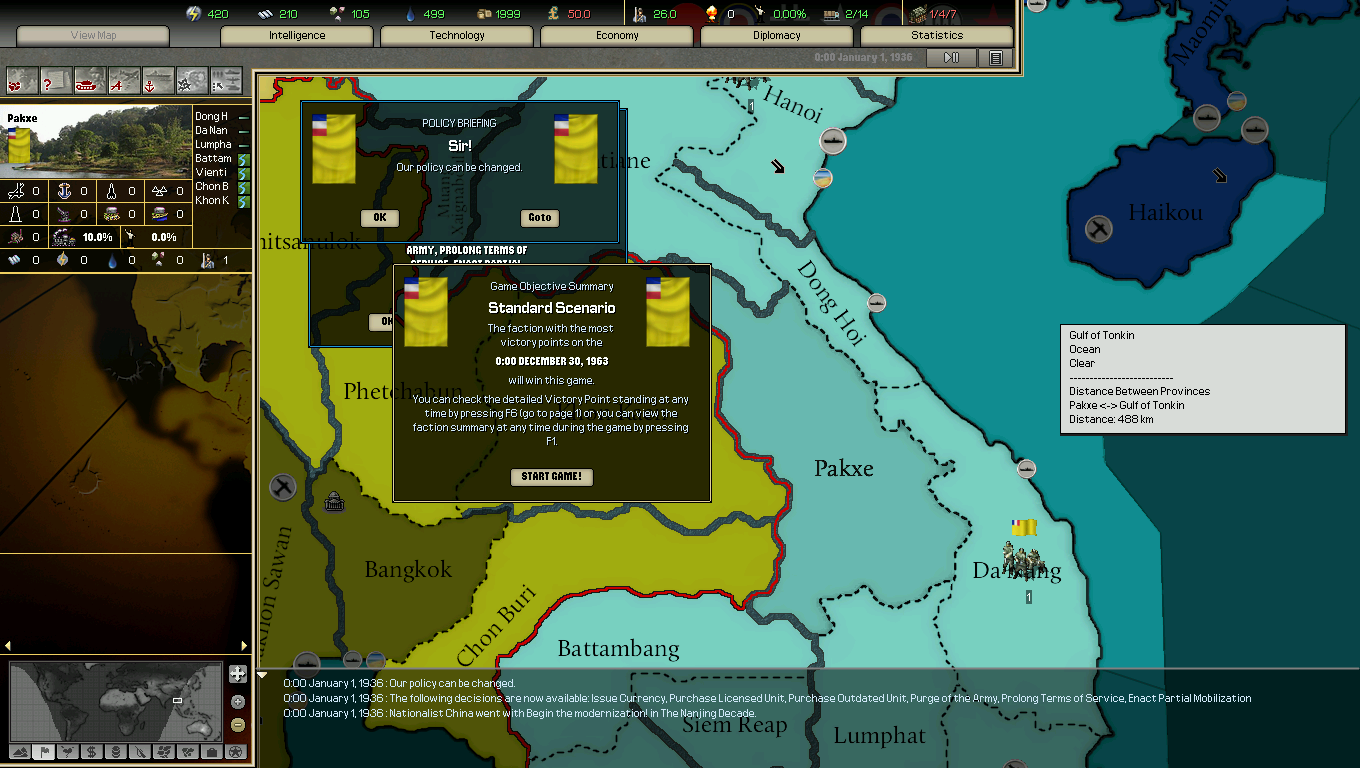The image size is (1360, 768).
Task: Open the Statistics tab
Action: [937, 35]
